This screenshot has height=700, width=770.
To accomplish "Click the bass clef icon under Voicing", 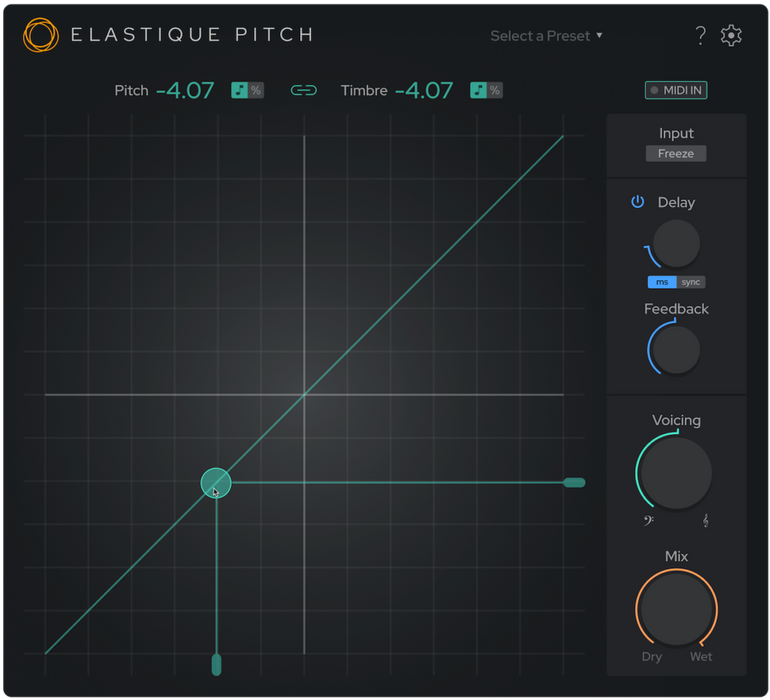I will click(649, 520).
